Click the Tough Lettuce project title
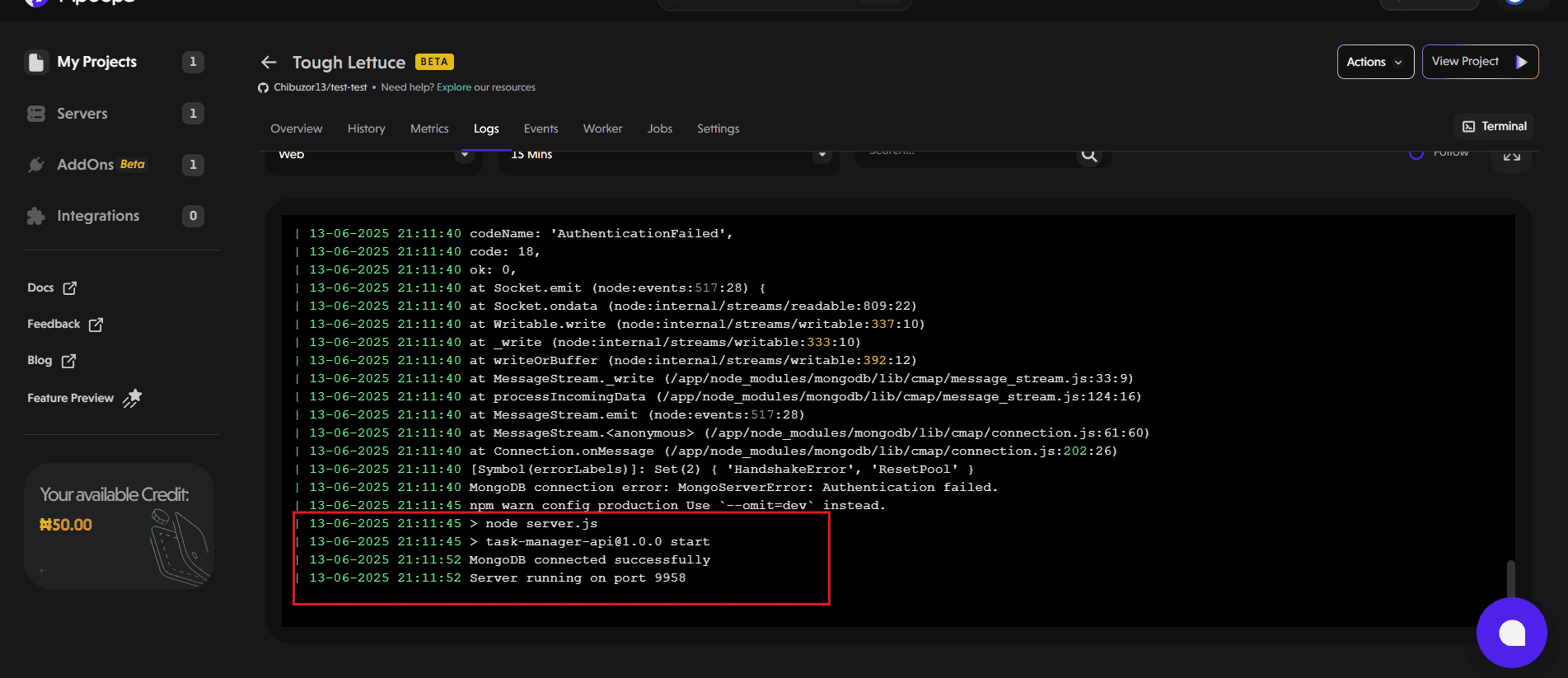Image resolution: width=1568 pixels, height=678 pixels. [x=349, y=62]
